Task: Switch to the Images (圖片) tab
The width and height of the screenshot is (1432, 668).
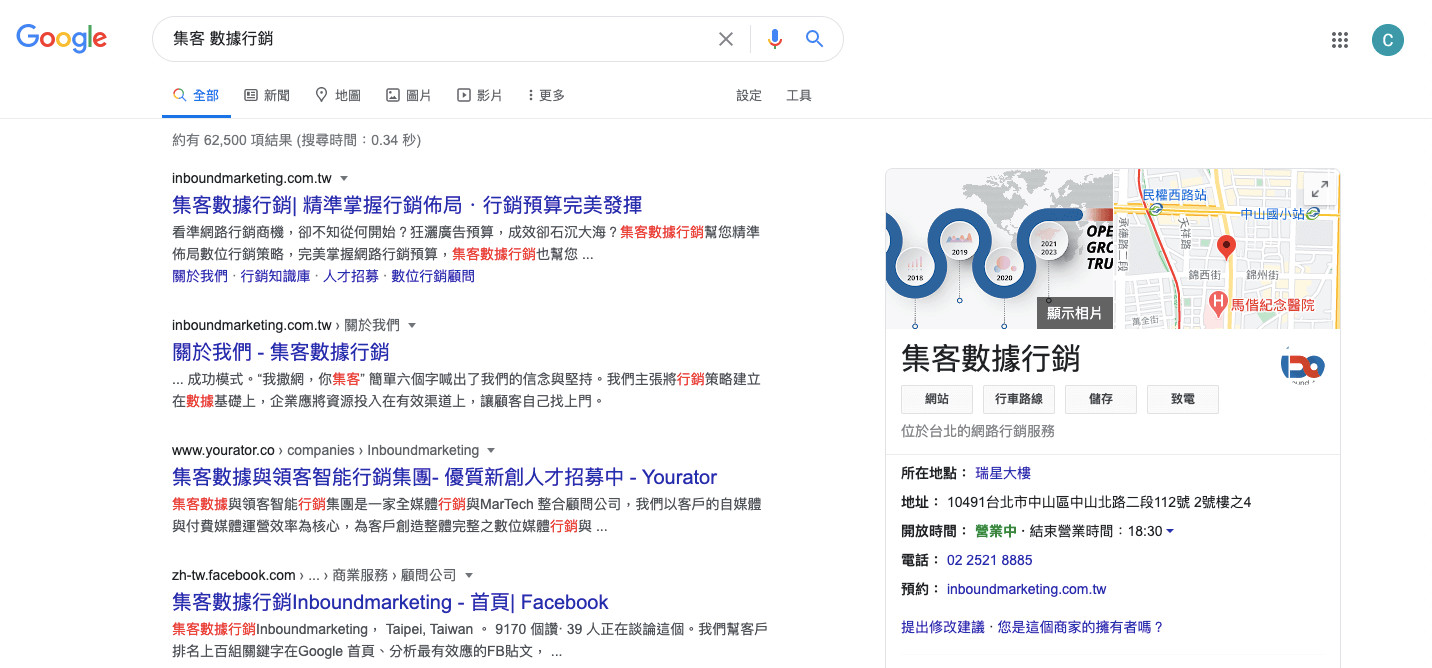Action: pyautogui.click(x=409, y=96)
